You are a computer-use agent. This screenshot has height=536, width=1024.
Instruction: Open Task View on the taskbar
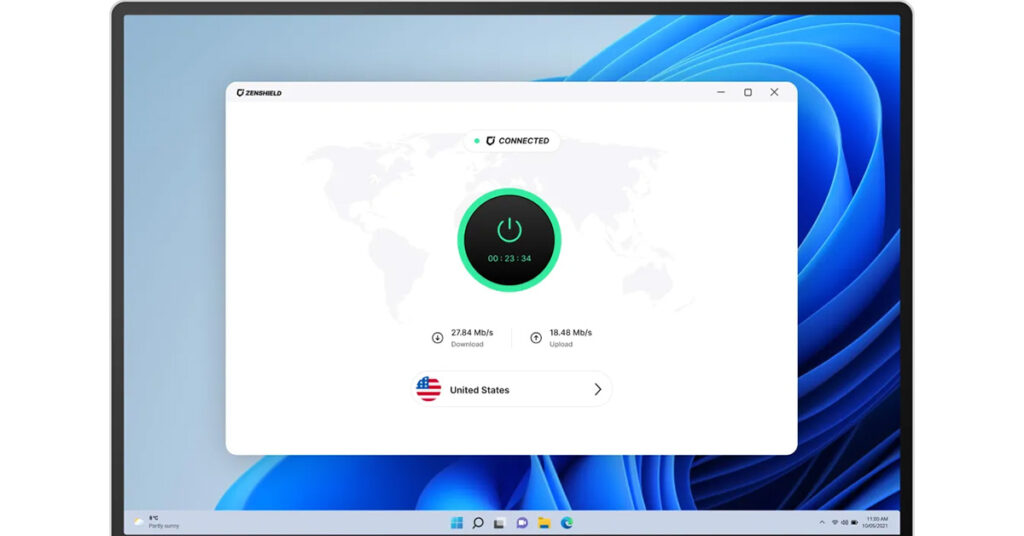tap(500, 523)
